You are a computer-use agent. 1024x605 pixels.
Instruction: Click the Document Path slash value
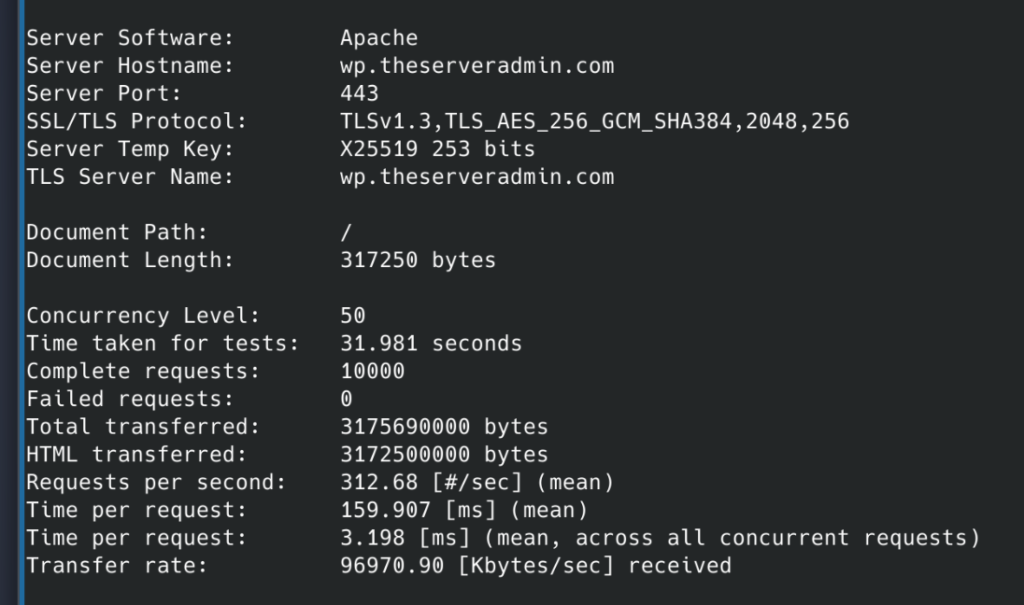pyautogui.click(x=347, y=233)
